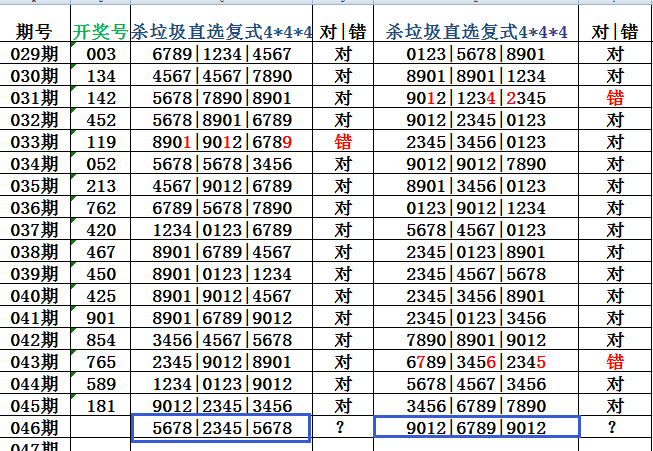Select cell 2345|3456|8901
The height and width of the screenshot is (451, 653).
click(x=476, y=296)
